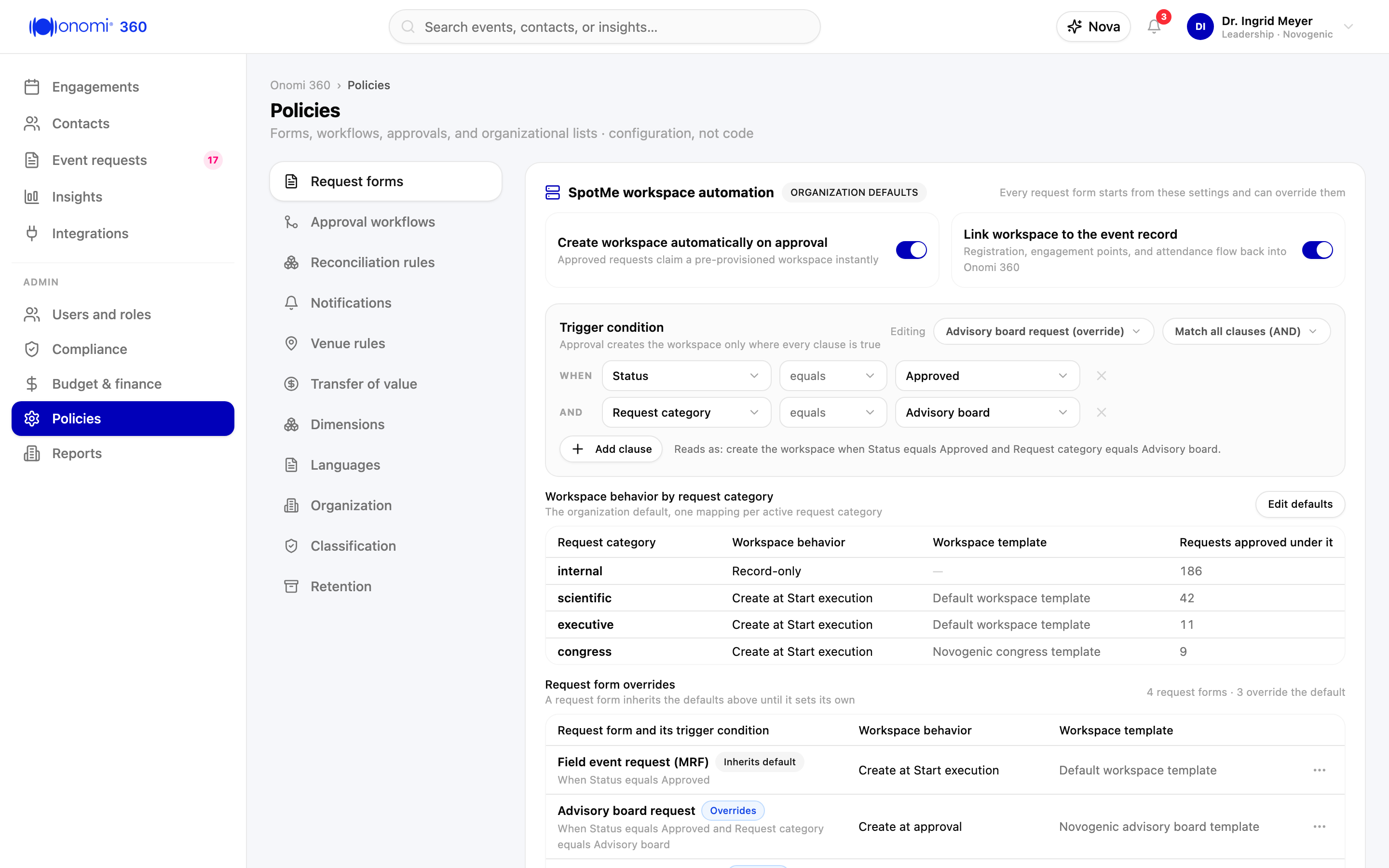Go to Engagements in sidebar
This screenshot has width=1389, height=868.
[123, 87]
